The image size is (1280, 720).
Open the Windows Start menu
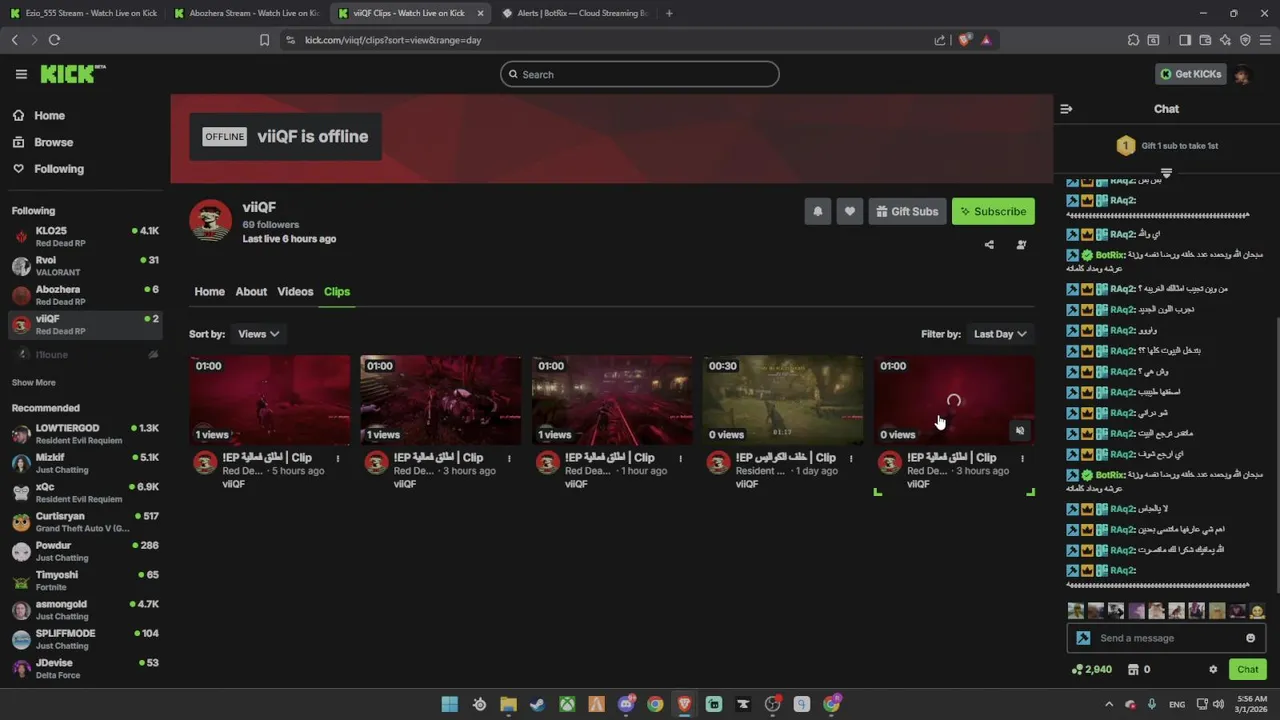(x=450, y=704)
